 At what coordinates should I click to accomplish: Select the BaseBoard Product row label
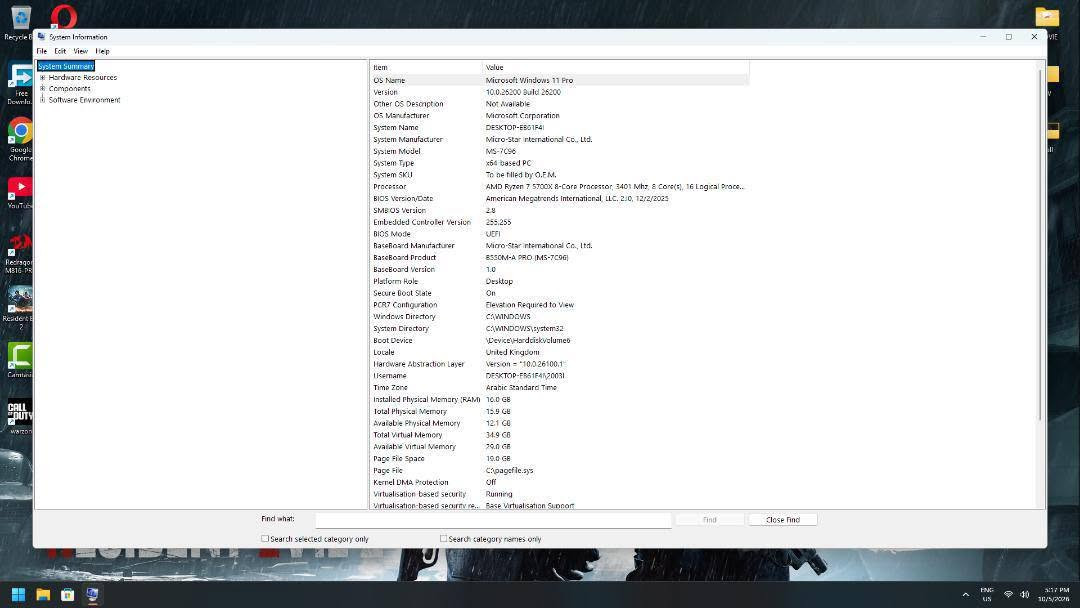(404, 258)
